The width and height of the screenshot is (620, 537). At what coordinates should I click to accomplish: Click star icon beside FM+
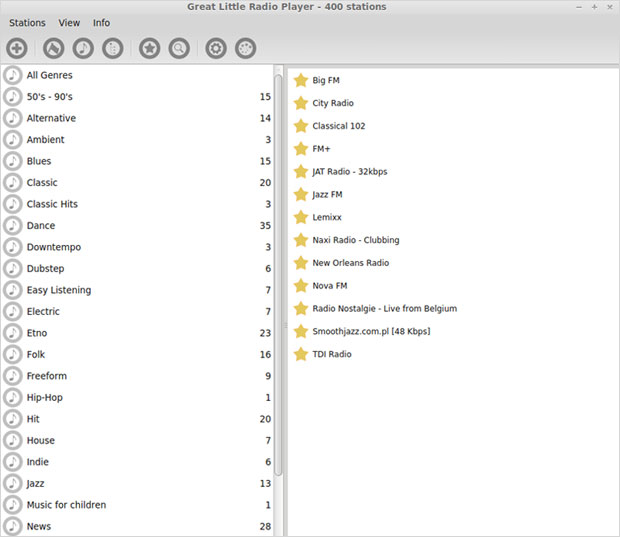[x=301, y=149]
